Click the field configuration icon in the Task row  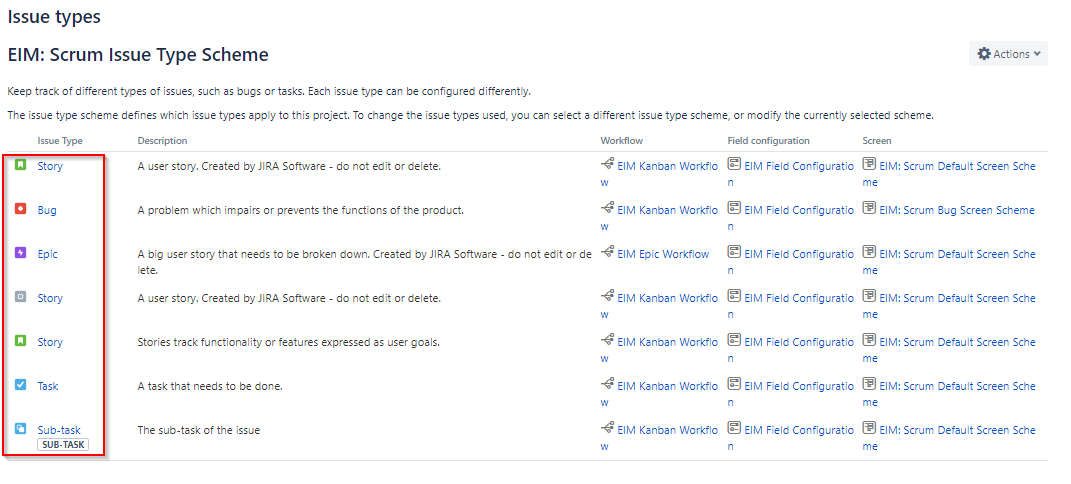[734, 385]
